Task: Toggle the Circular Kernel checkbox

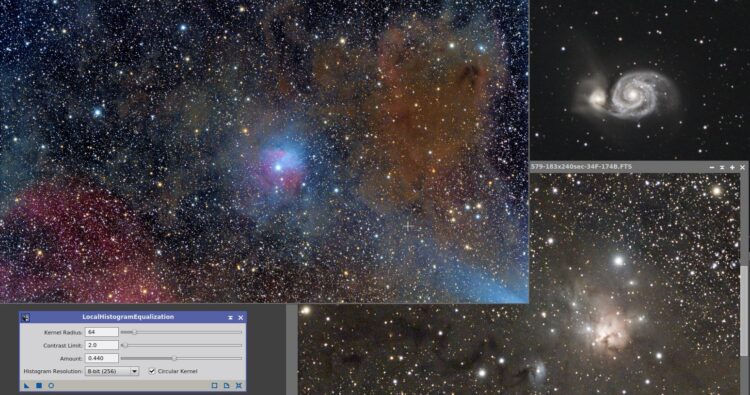Action: [x=152, y=371]
